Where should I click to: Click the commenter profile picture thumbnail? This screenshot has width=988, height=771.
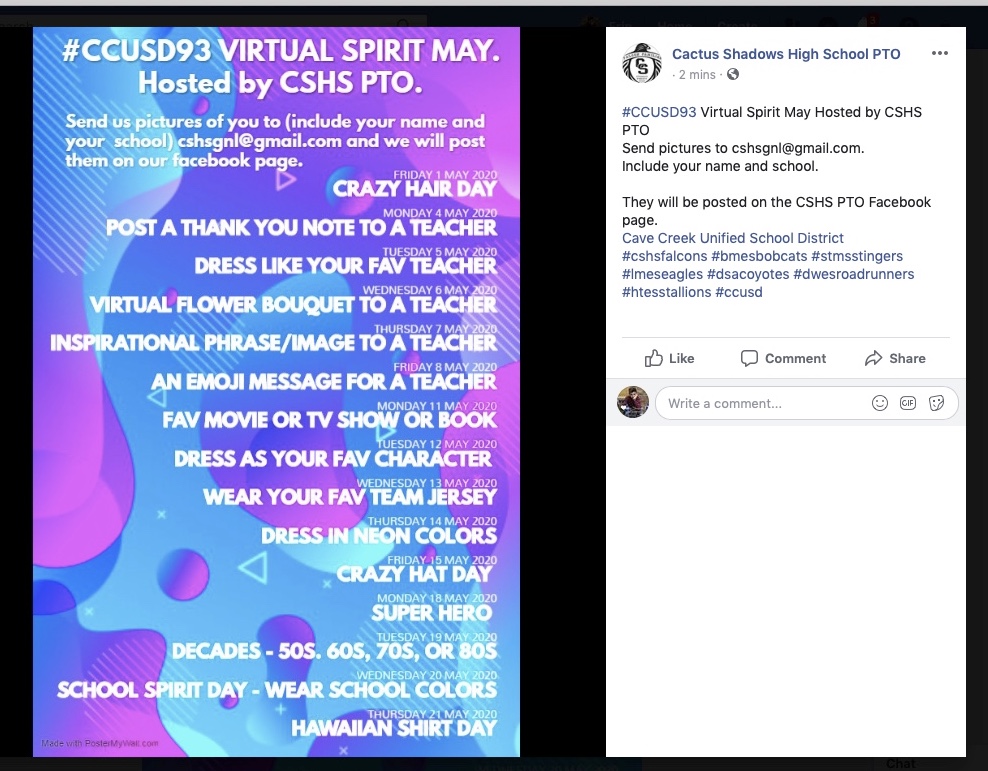click(633, 402)
